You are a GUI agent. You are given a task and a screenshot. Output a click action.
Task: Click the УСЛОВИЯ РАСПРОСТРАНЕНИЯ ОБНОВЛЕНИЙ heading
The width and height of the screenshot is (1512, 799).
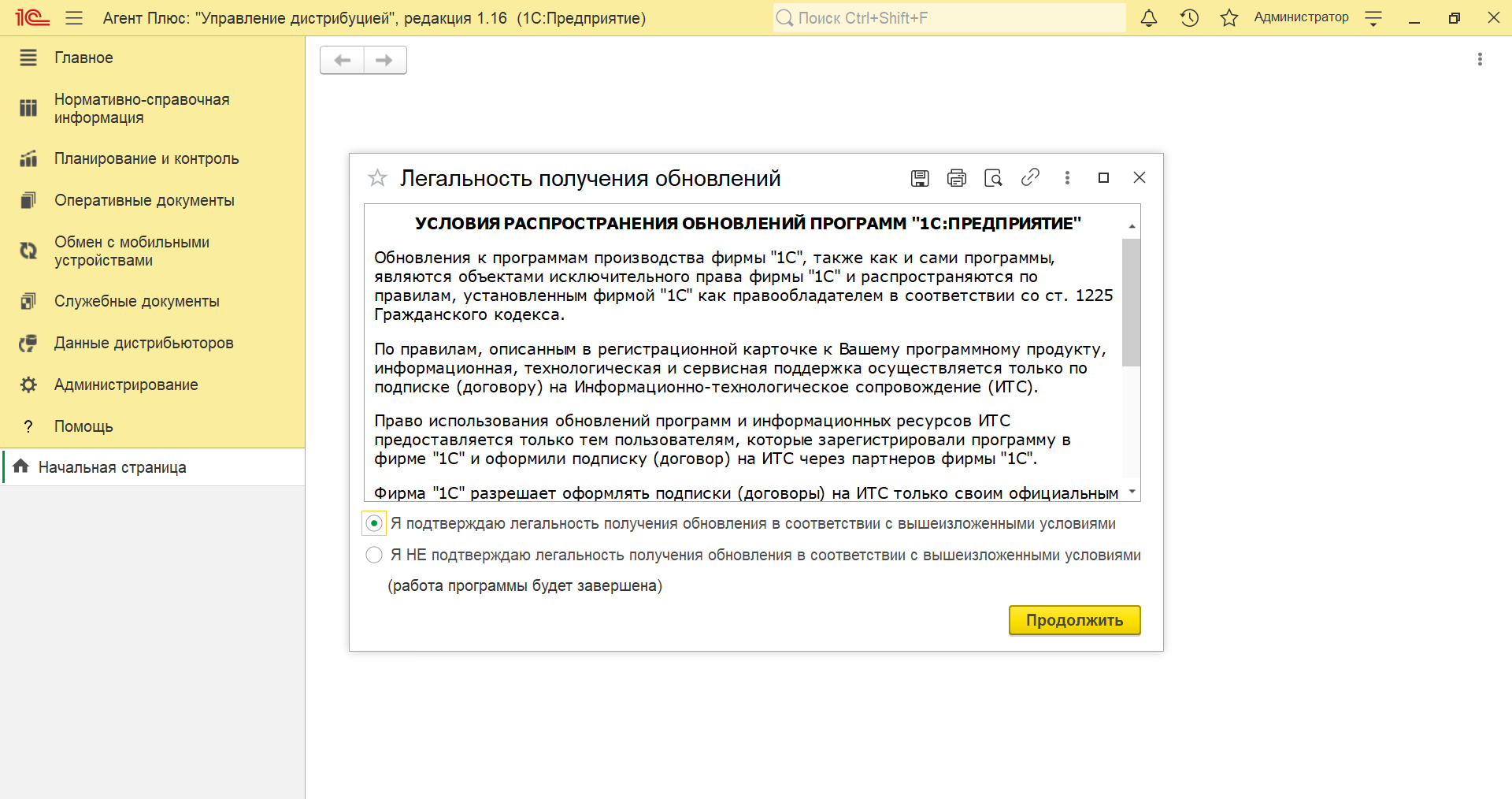point(748,223)
